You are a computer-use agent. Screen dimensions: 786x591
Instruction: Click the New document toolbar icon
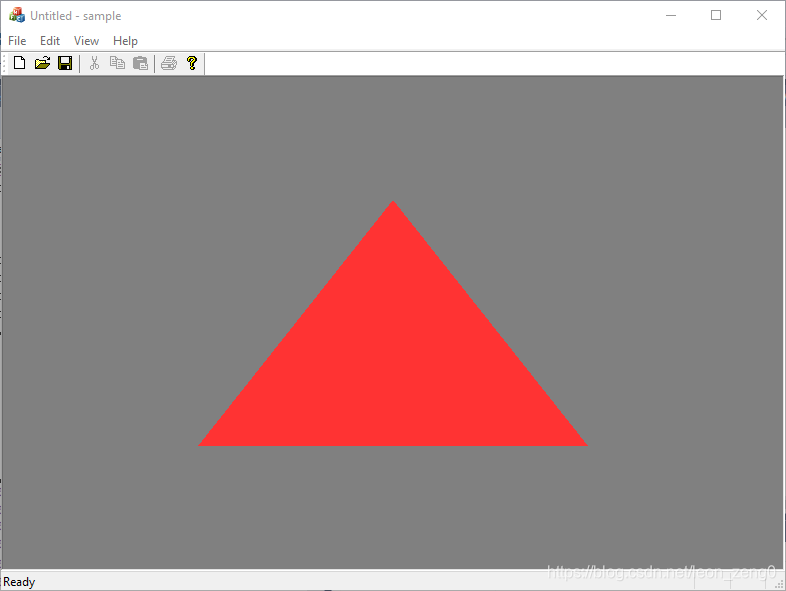tap(20, 63)
